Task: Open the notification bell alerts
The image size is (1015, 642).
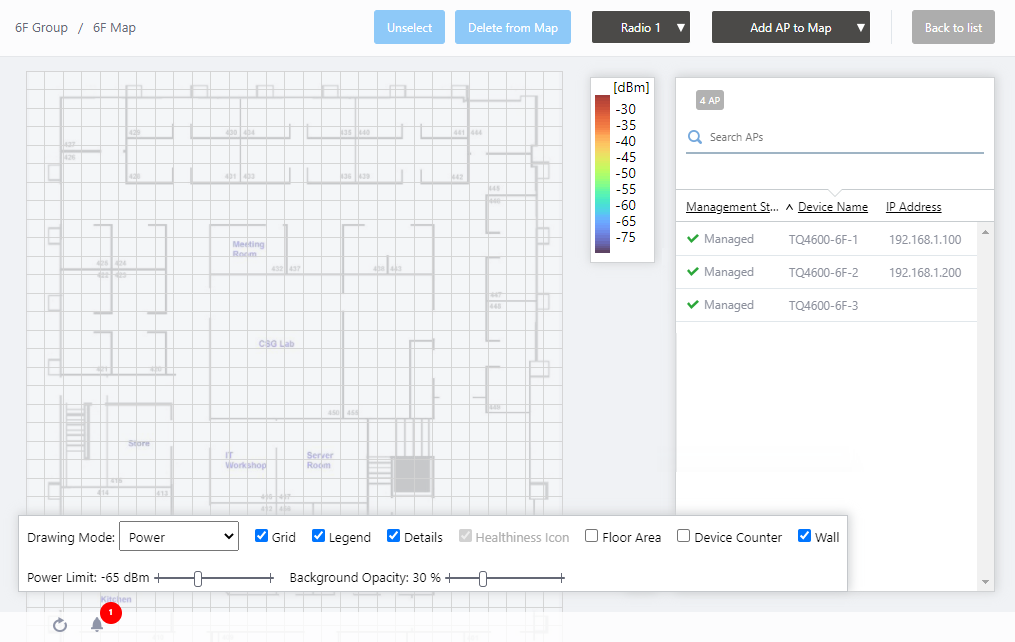Action: (97, 625)
